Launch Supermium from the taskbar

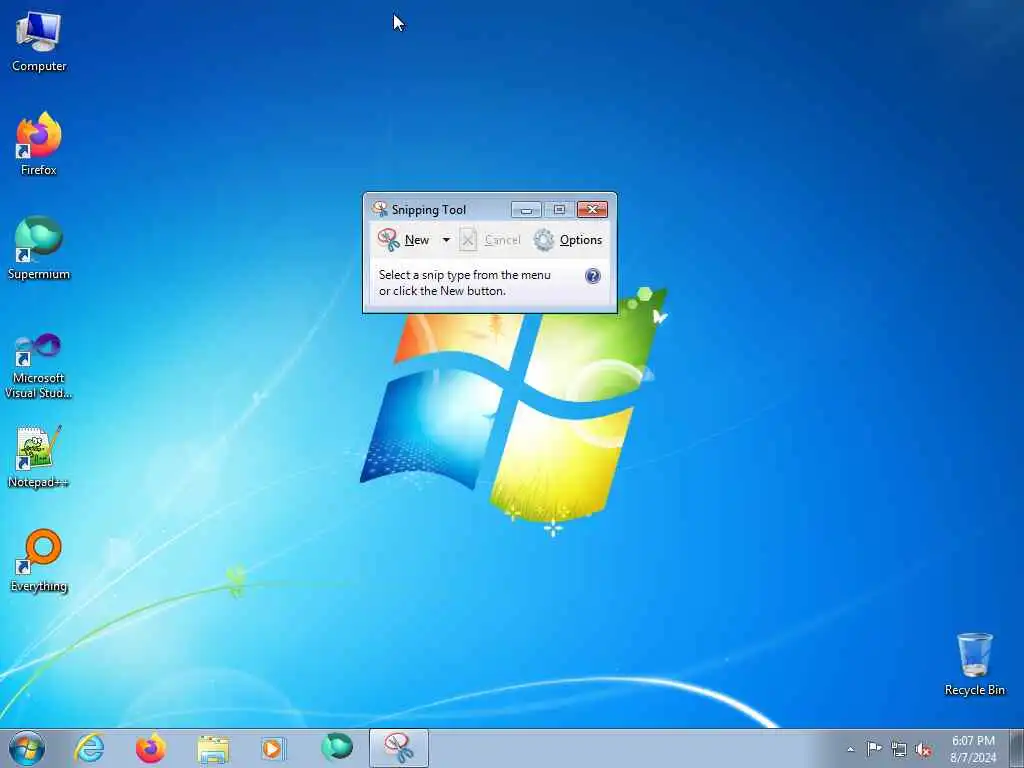tap(337, 747)
